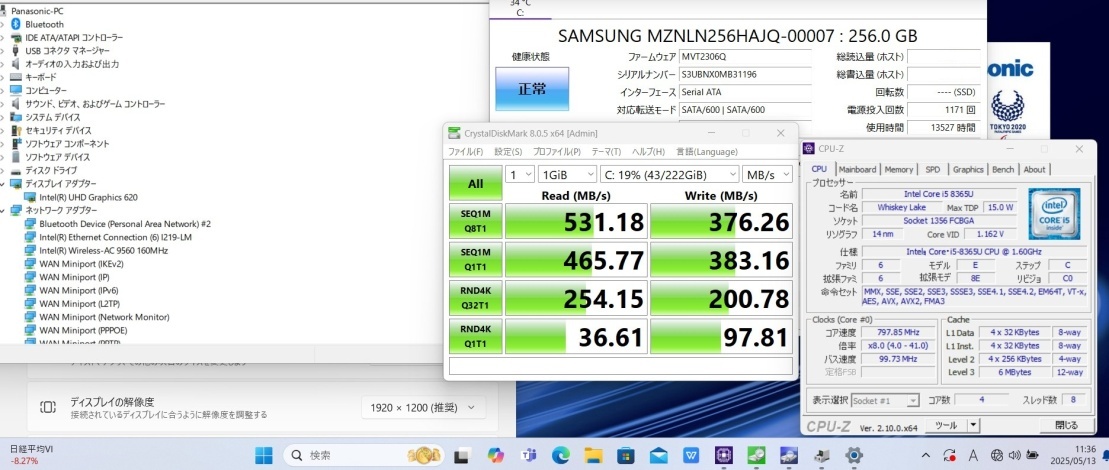
Task: Click the security devices (セキュリティ デバイス) icon
Action: (16, 131)
